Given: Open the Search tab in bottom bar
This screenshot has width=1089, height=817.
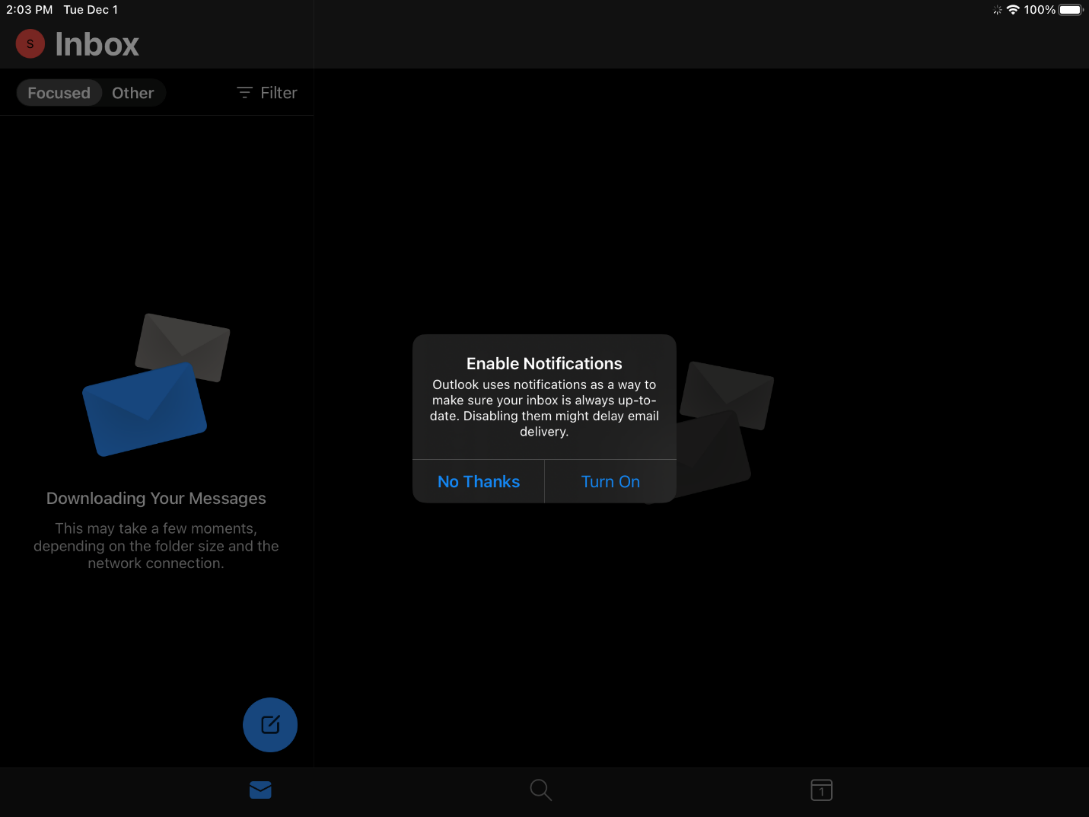Looking at the screenshot, I should [540, 790].
